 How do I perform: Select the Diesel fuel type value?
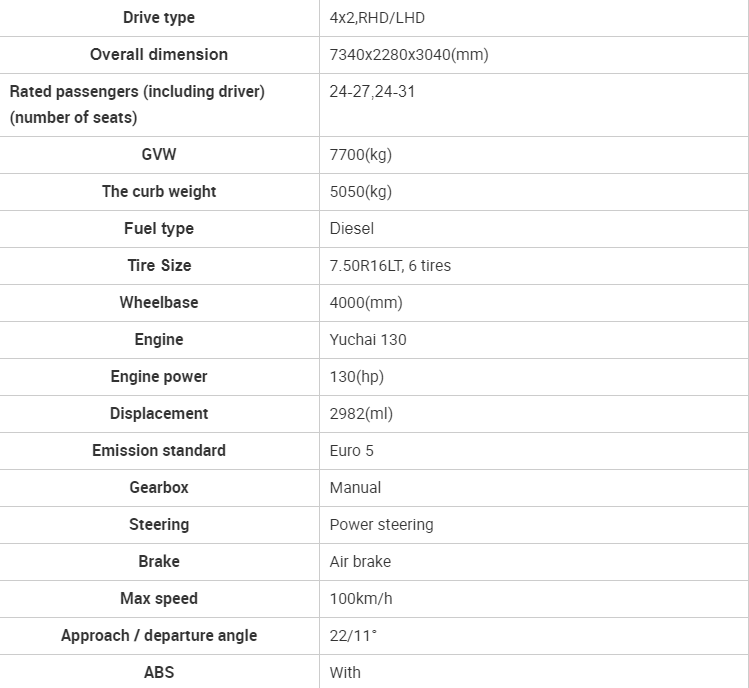(x=352, y=228)
